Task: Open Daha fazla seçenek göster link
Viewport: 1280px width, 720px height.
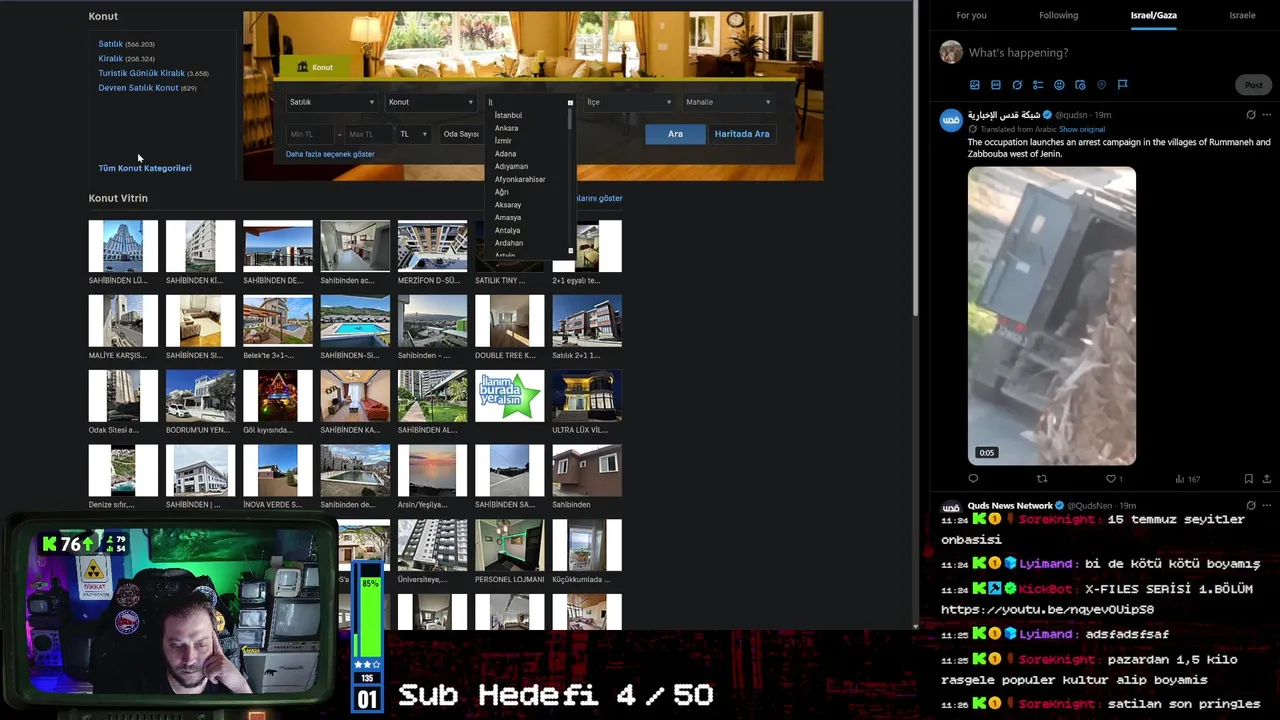Action: [x=330, y=154]
